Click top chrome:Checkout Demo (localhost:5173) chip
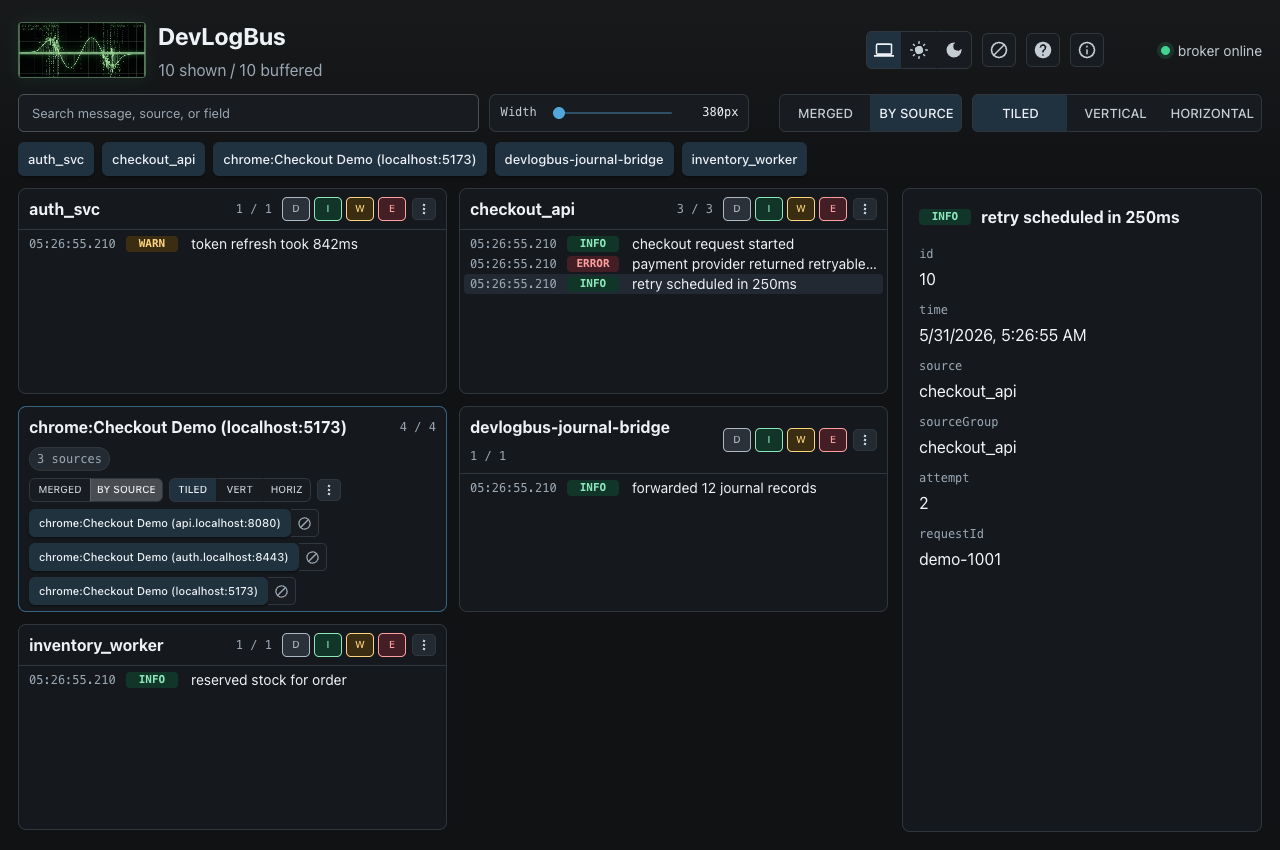This screenshot has height=850, width=1280. point(349,159)
